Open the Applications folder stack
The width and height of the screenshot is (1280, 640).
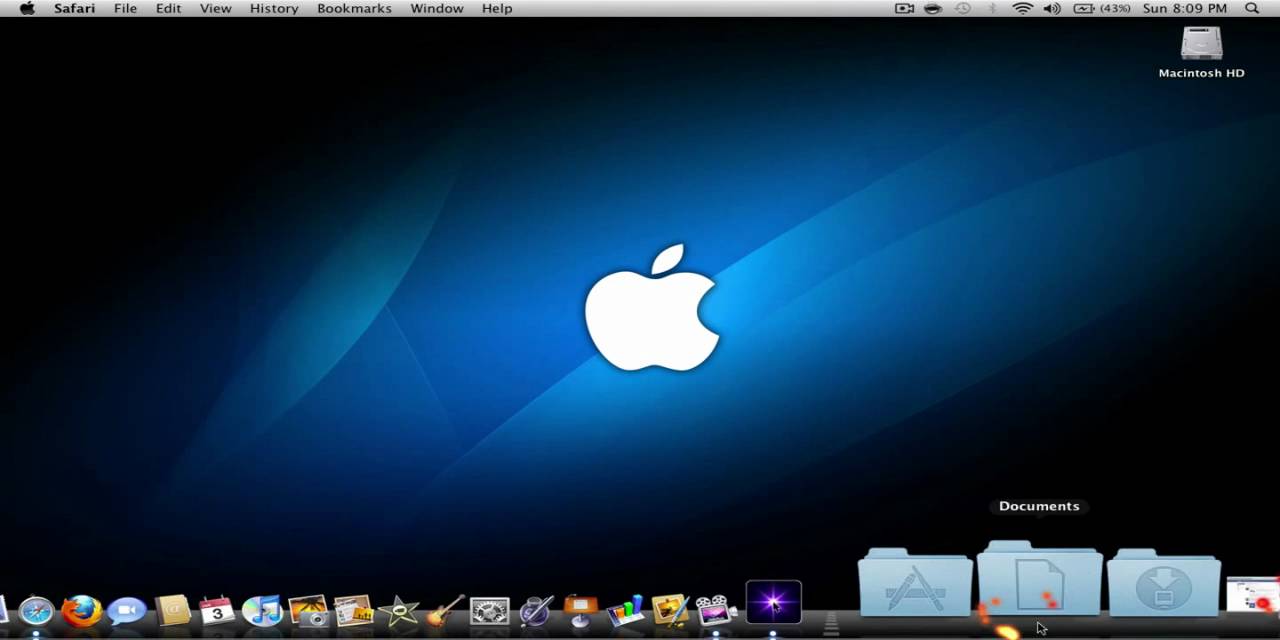point(915,582)
